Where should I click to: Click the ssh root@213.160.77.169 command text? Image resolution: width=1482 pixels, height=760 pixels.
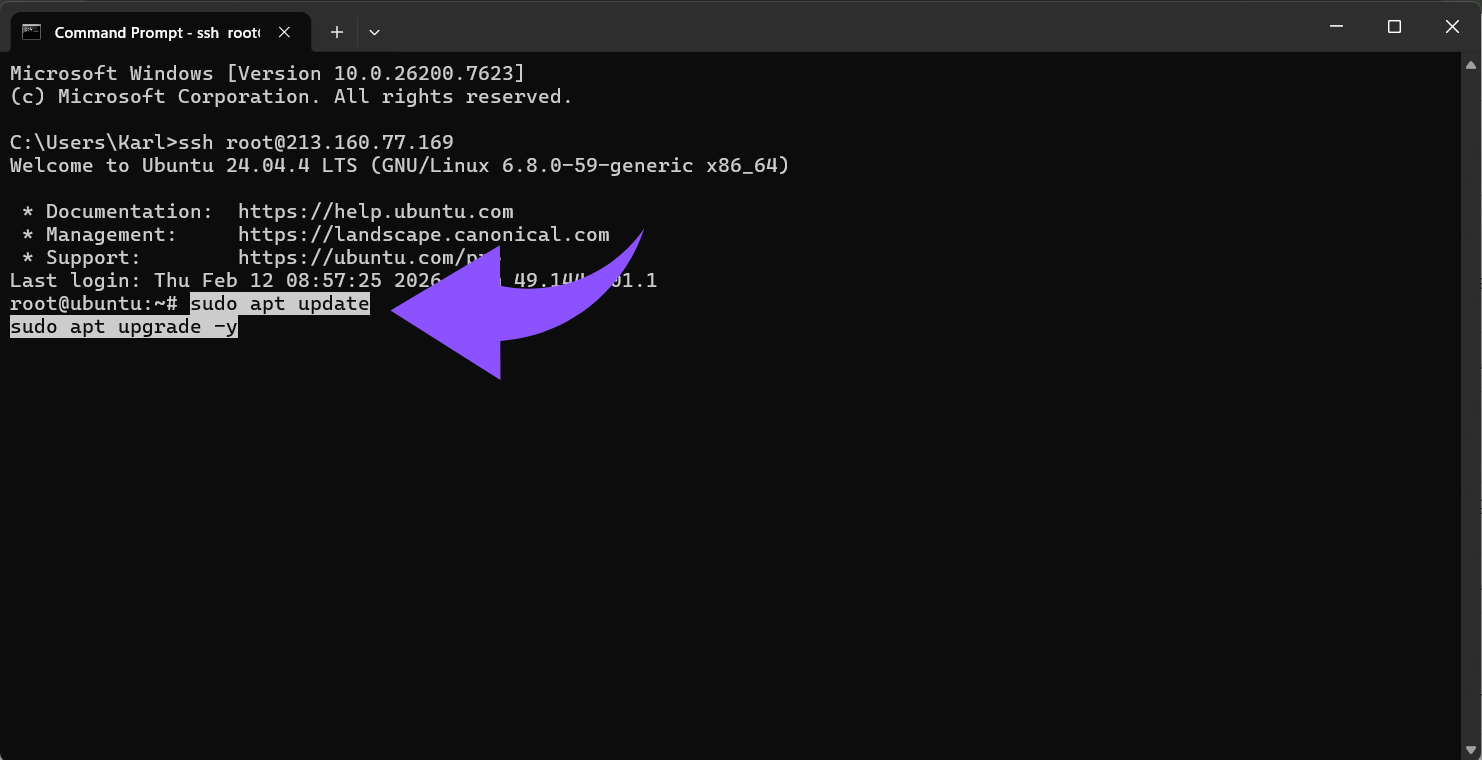(x=321, y=142)
